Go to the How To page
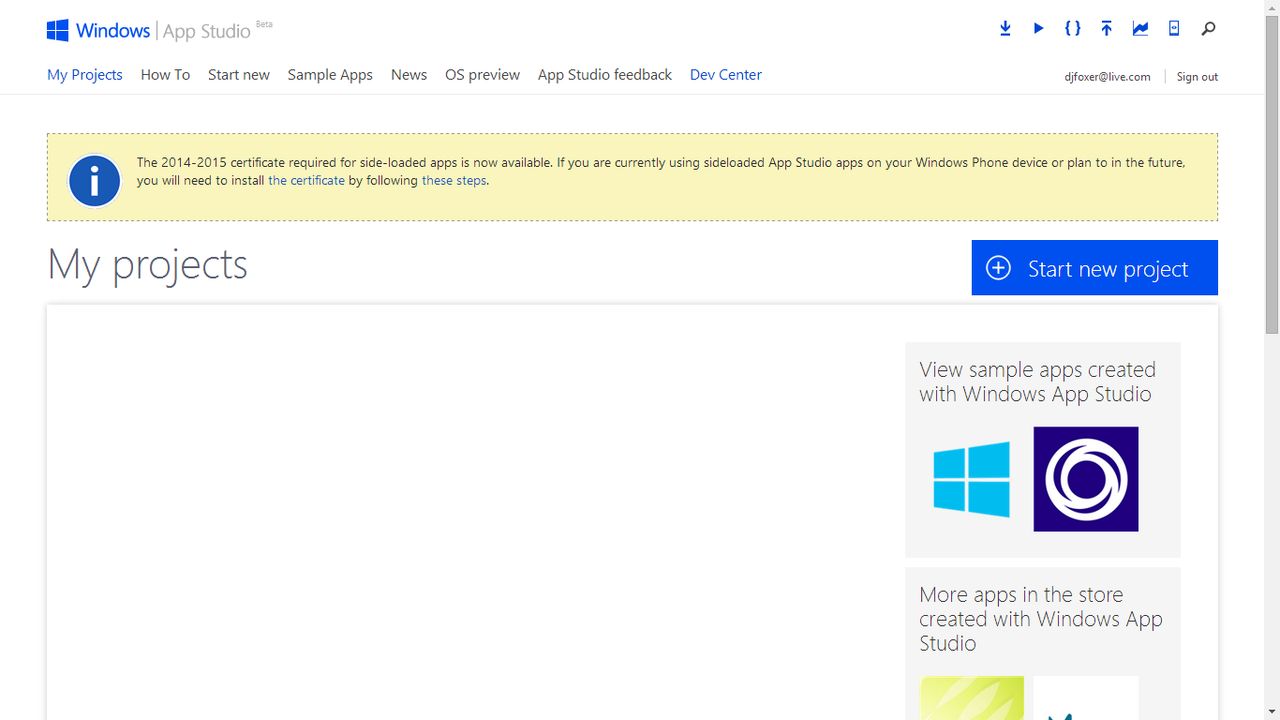 coord(165,75)
